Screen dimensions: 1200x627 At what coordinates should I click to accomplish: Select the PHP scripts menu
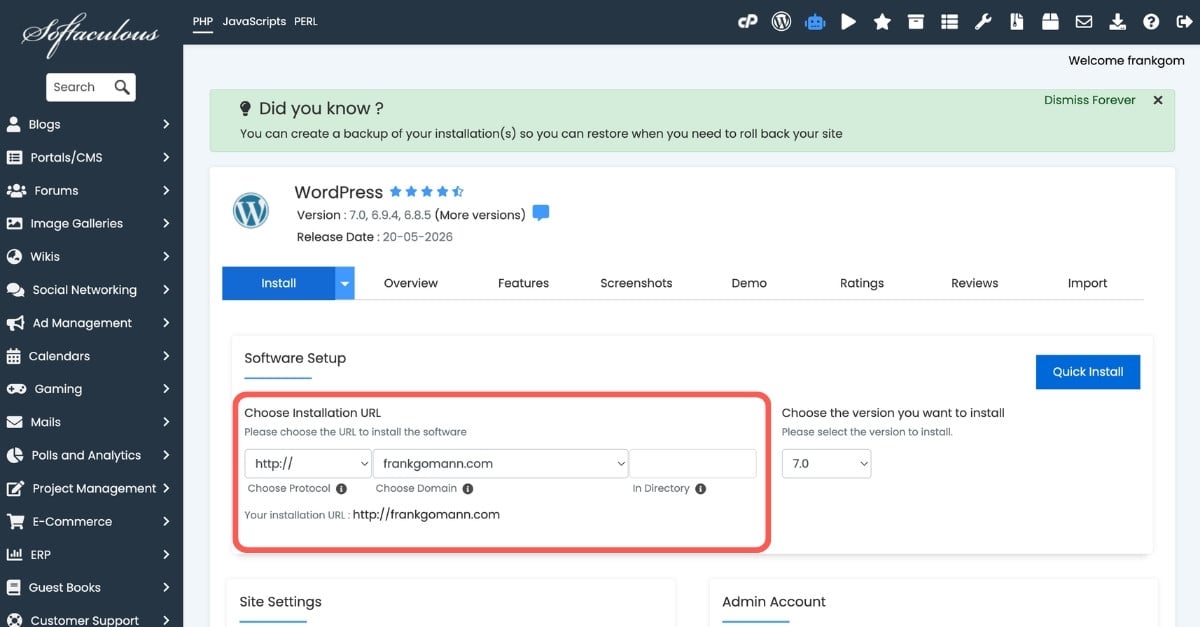click(x=203, y=21)
